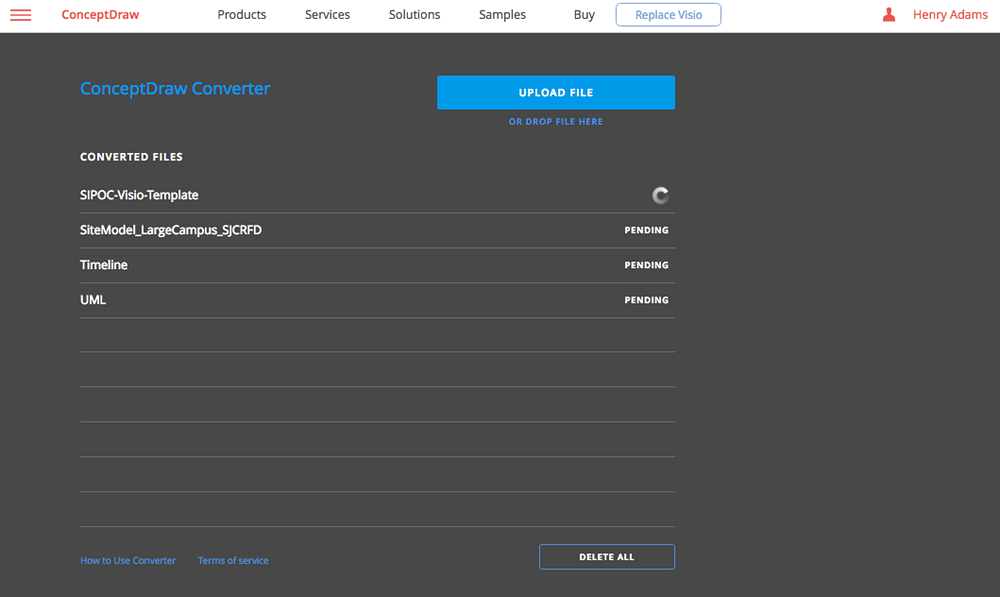Select the Timeline file name

coord(104,265)
